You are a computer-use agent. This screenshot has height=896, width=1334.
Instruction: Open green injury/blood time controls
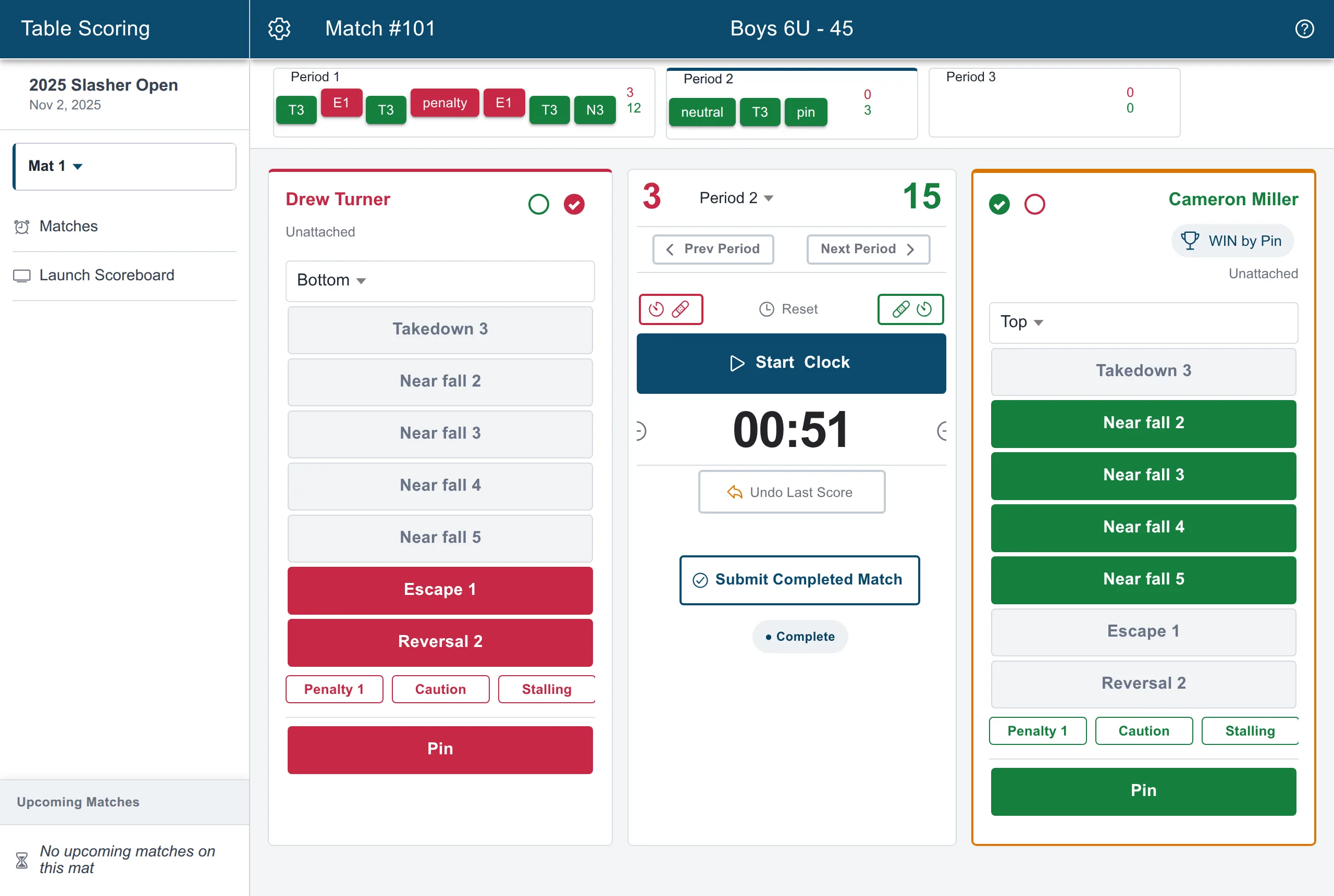pos(910,309)
